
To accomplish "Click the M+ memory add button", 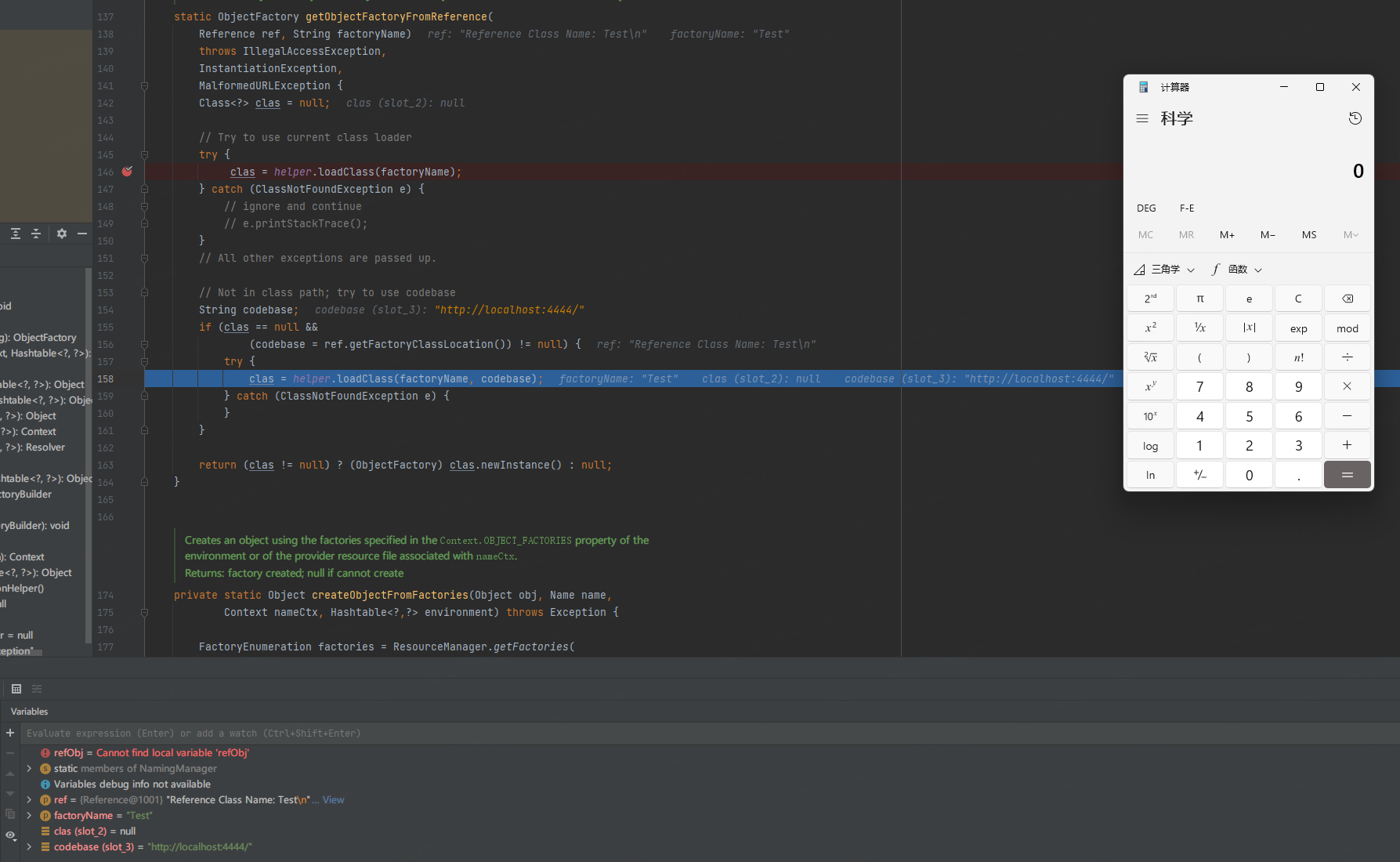I will point(1227,235).
